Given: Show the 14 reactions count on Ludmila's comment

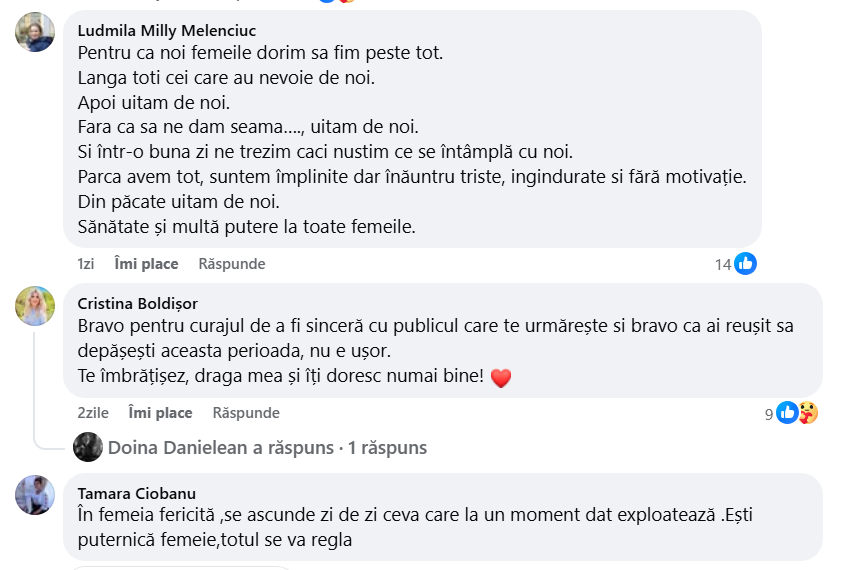Looking at the screenshot, I should pos(723,264).
